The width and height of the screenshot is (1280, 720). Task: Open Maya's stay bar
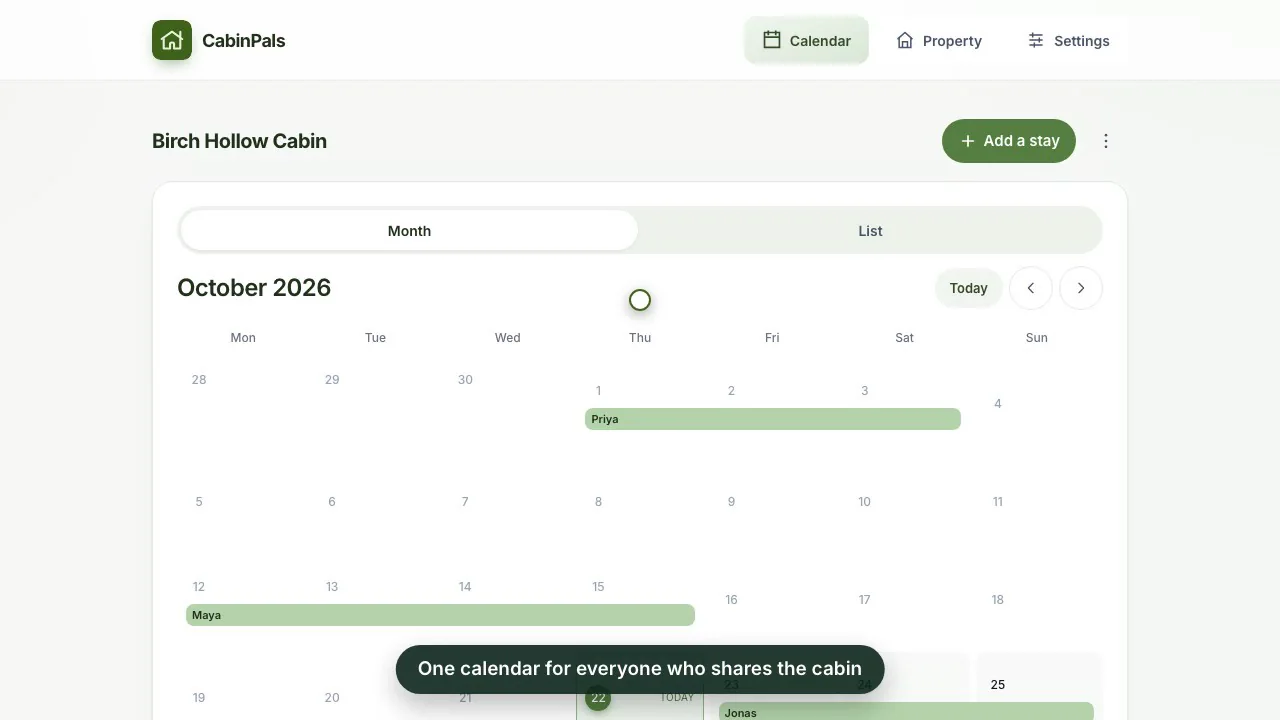[x=440, y=615]
